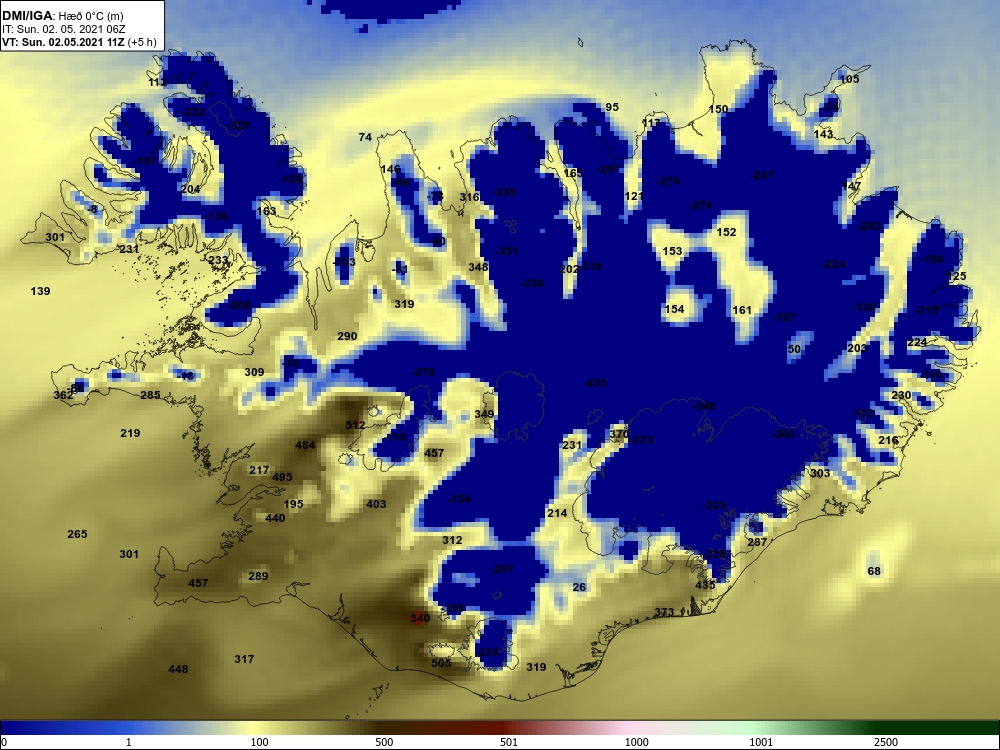Select the 214 value label
The height and width of the screenshot is (750, 1000).
pyautogui.click(x=557, y=513)
